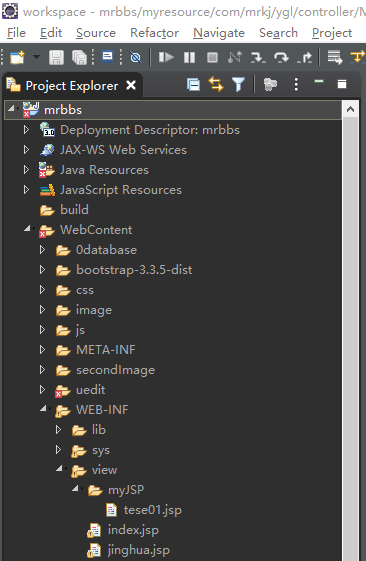The width and height of the screenshot is (366, 561).
Task: Open Project Explorer View Menu dots
Action: 296,84
